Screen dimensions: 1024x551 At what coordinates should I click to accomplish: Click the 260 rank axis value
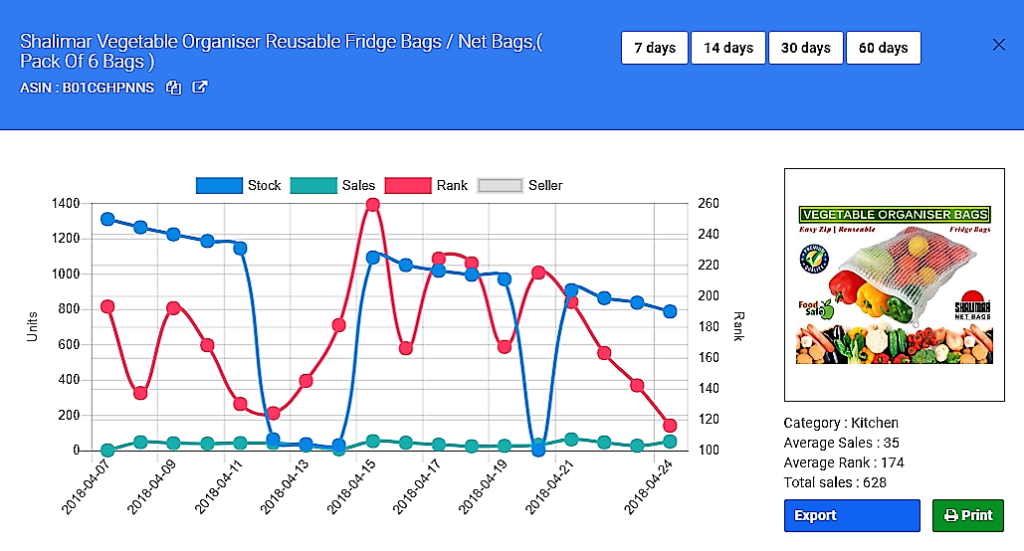click(x=708, y=204)
